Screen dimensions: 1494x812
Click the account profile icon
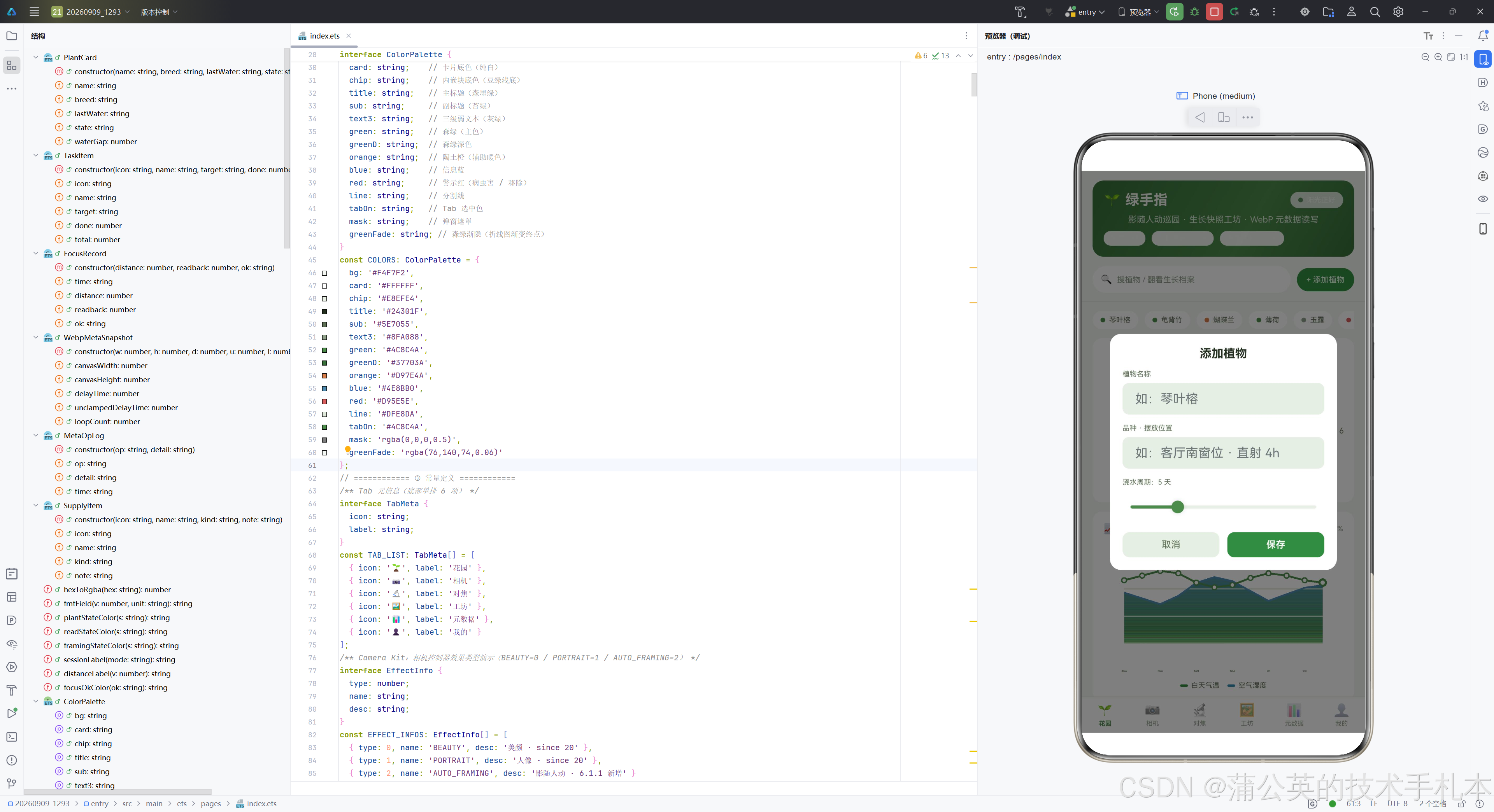click(x=1351, y=12)
